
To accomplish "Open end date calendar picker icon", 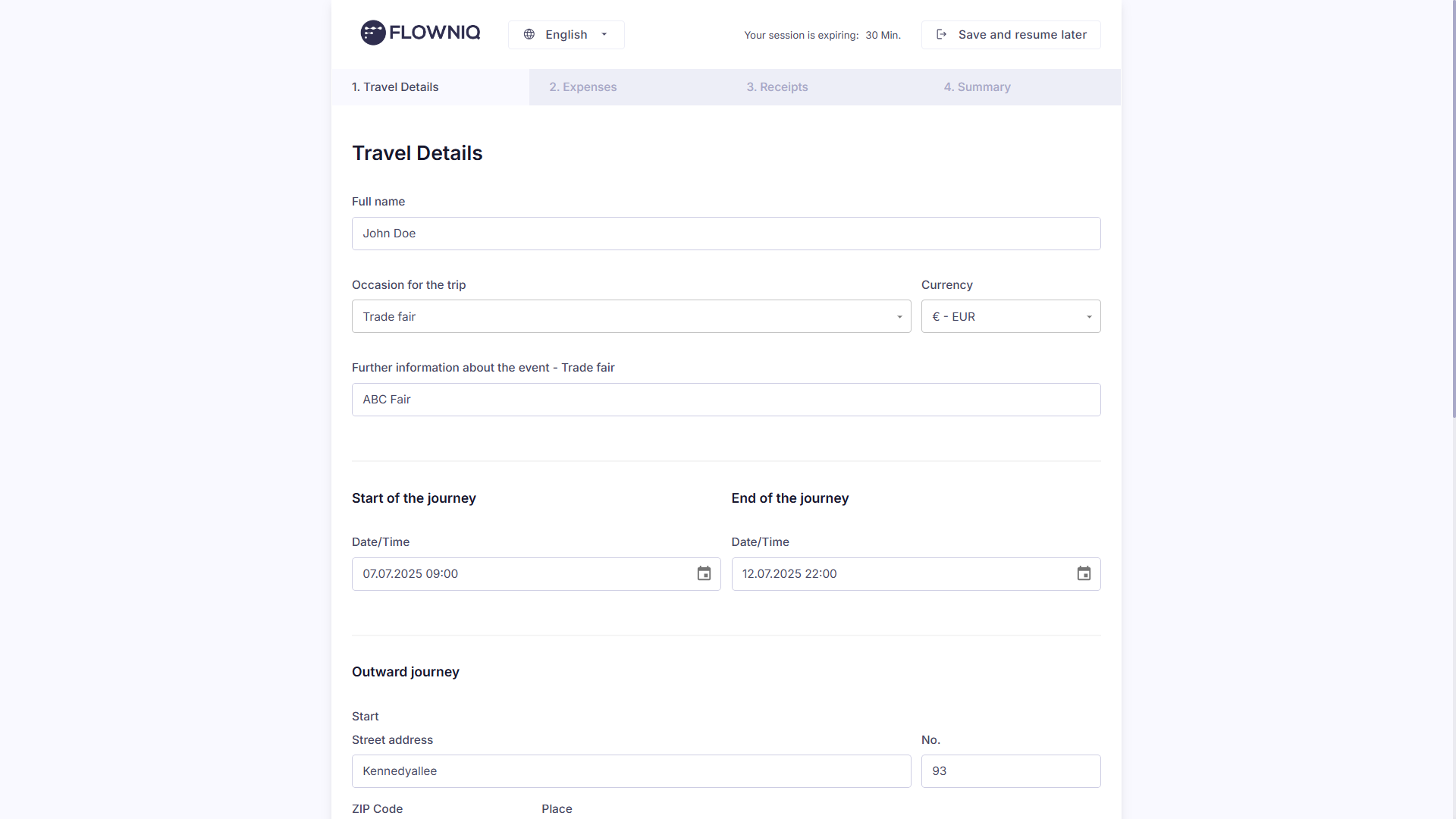I will (1084, 574).
